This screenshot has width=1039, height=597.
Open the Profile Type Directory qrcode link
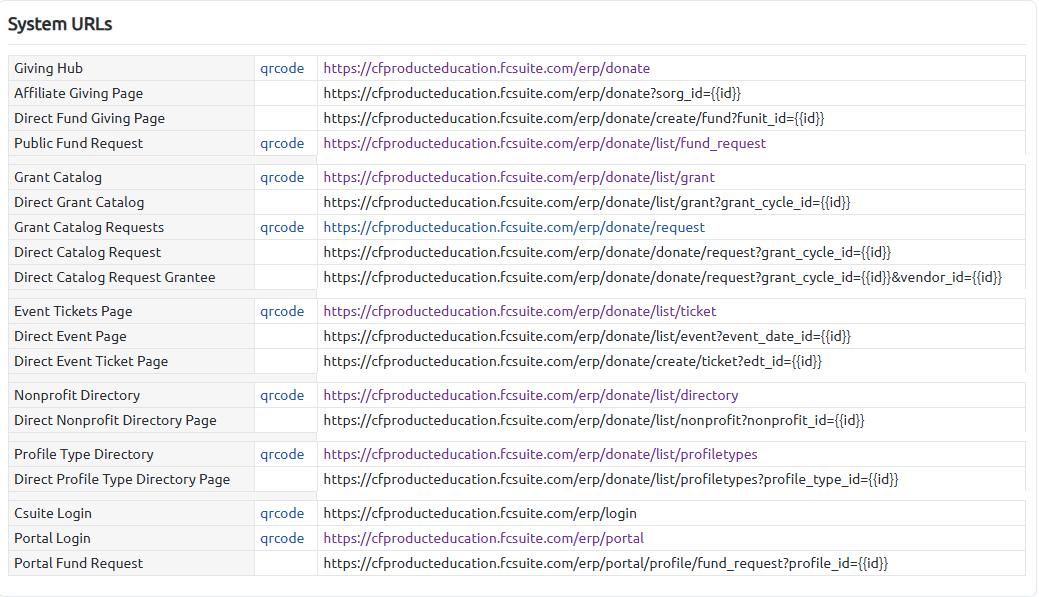pyautogui.click(x=282, y=454)
